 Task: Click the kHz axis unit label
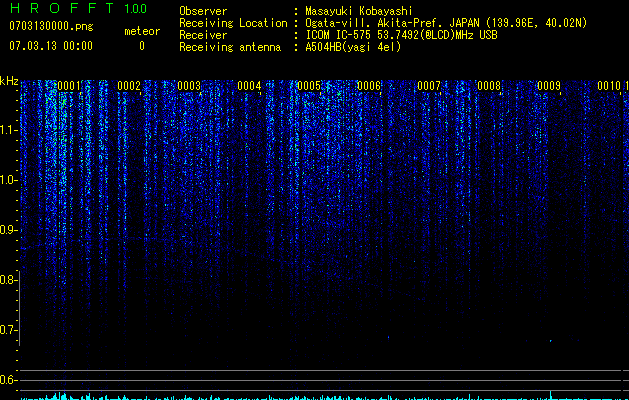pyautogui.click(x=9, y=81)
